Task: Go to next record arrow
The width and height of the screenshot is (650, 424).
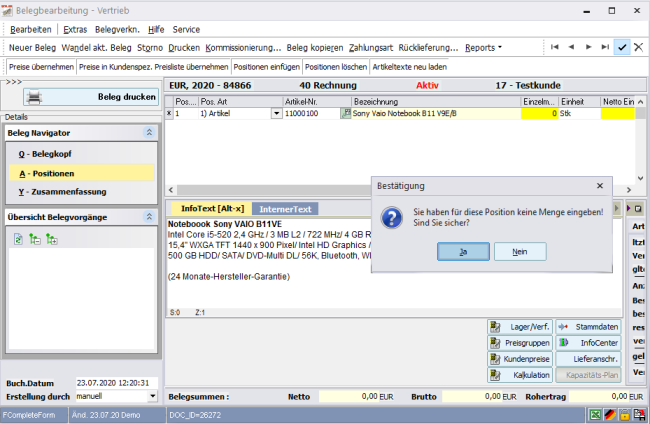Action: 588,47
